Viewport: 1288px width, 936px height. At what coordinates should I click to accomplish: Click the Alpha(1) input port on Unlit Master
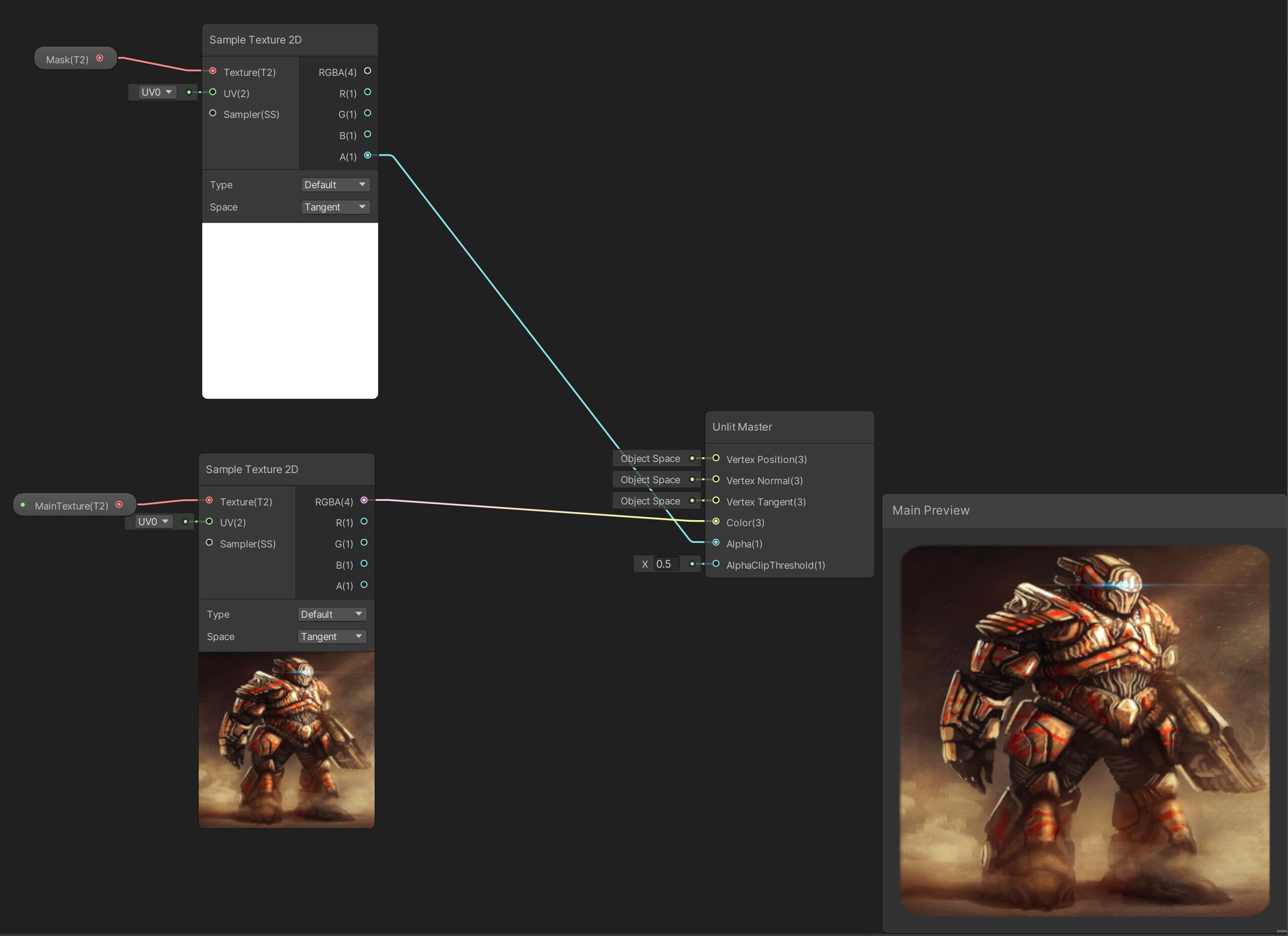click(715, 542)
